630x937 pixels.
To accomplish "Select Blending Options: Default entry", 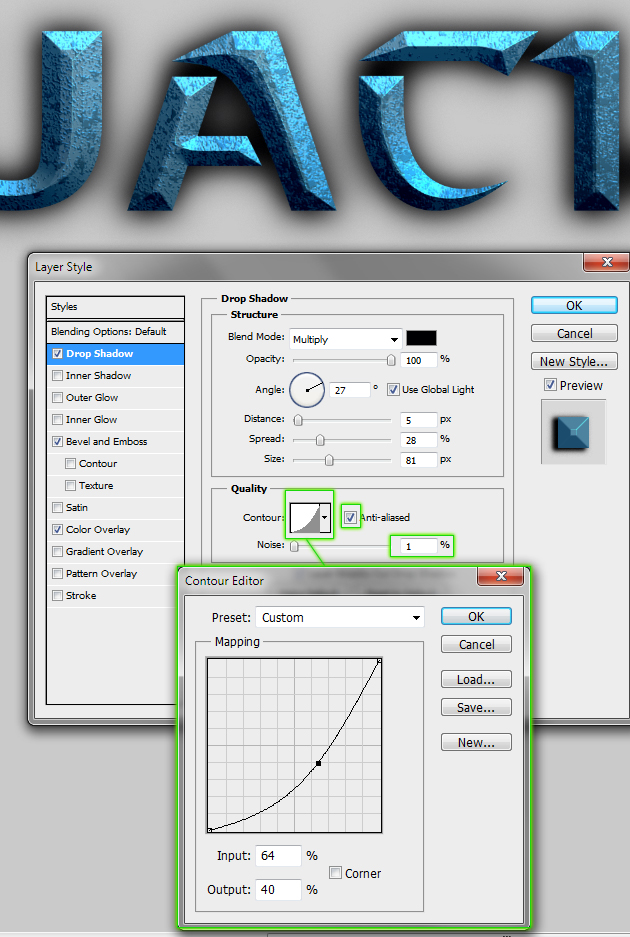I will coord(108,332).
